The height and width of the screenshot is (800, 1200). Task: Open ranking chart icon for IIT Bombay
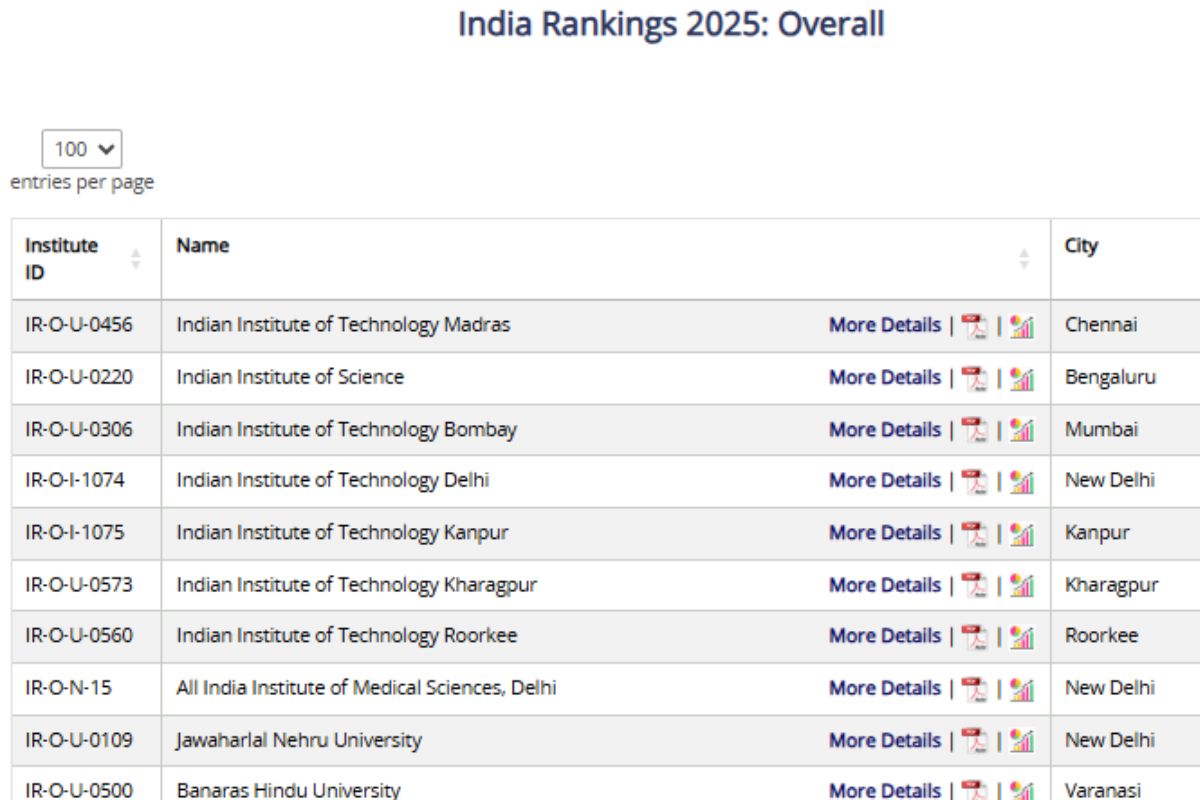[x=1021, y=429]
